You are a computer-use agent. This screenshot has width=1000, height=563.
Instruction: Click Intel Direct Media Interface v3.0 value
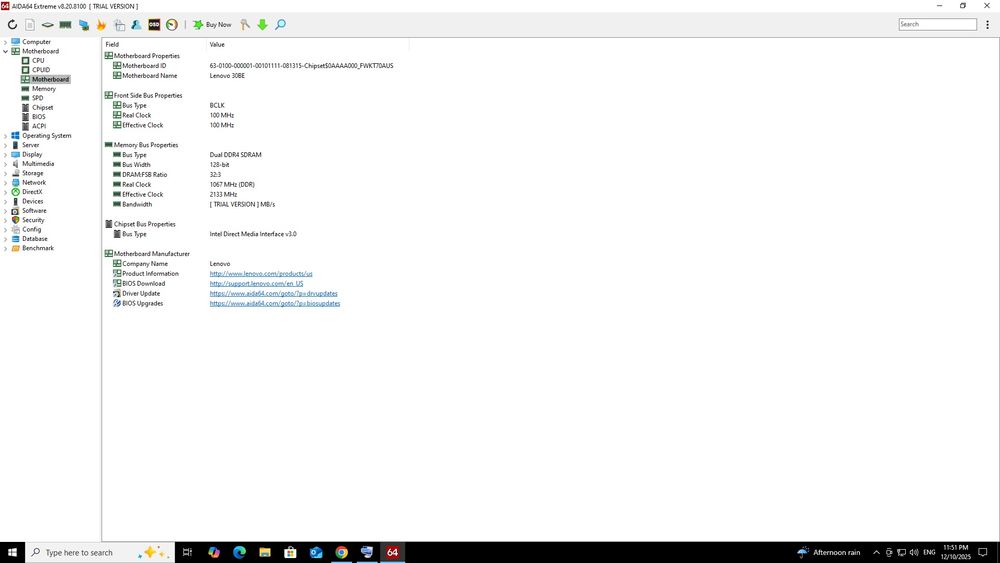pos(253,234)
